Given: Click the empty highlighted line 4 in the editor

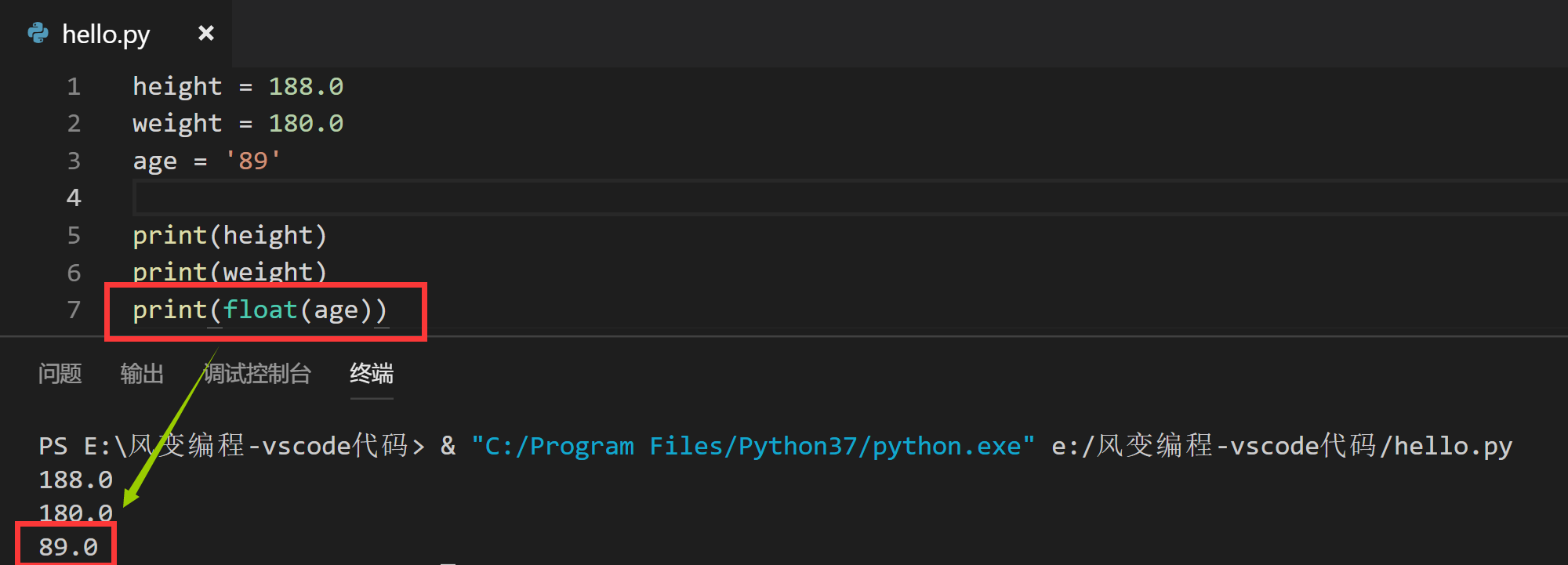Looking at the screenshot, I should [x=851, y=197].
